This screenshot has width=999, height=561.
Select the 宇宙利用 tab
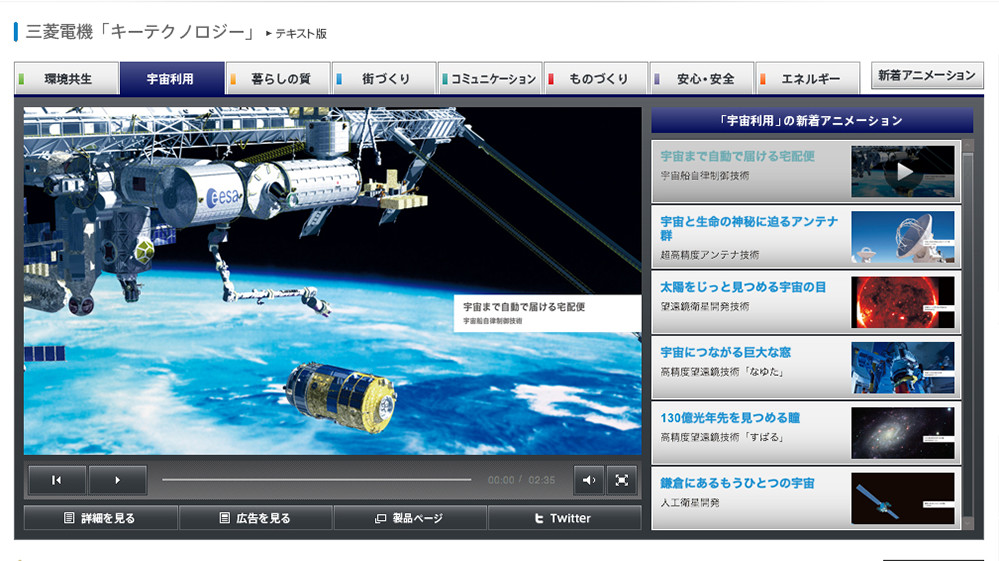[171, 78]
